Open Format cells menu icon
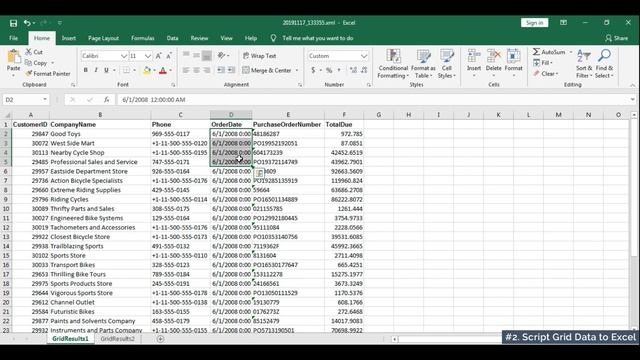The height and width of the screenshot is (360, 640). (513, 56)
